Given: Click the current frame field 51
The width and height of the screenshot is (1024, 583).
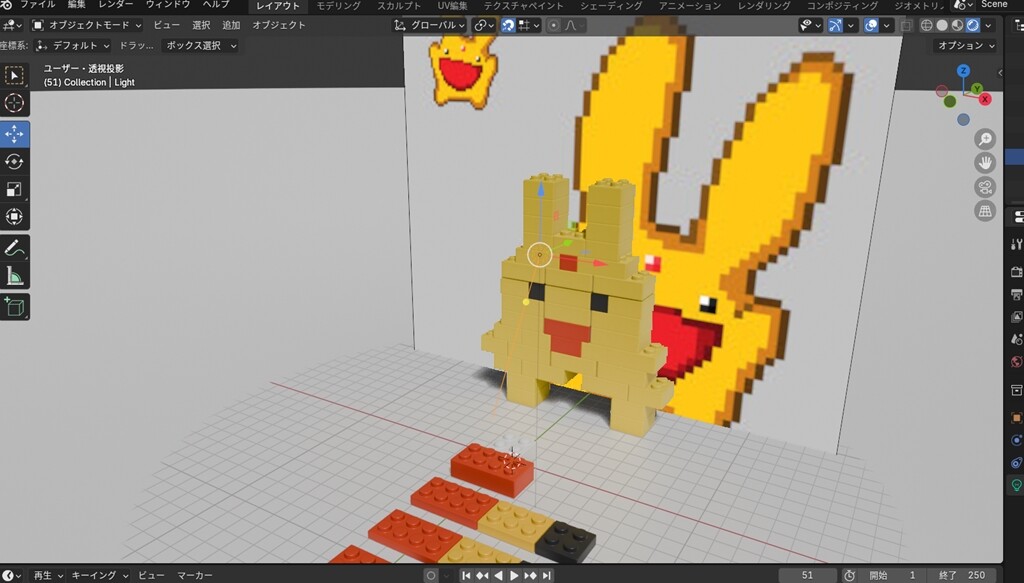Looking at the screenshot, I should point(807,575).
